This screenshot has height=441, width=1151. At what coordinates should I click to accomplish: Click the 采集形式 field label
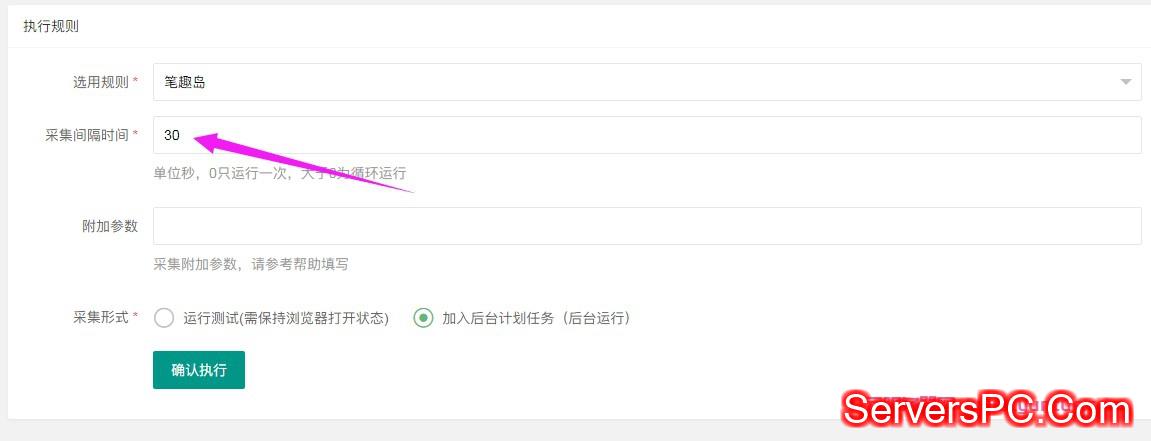click(x=101, y=318)
